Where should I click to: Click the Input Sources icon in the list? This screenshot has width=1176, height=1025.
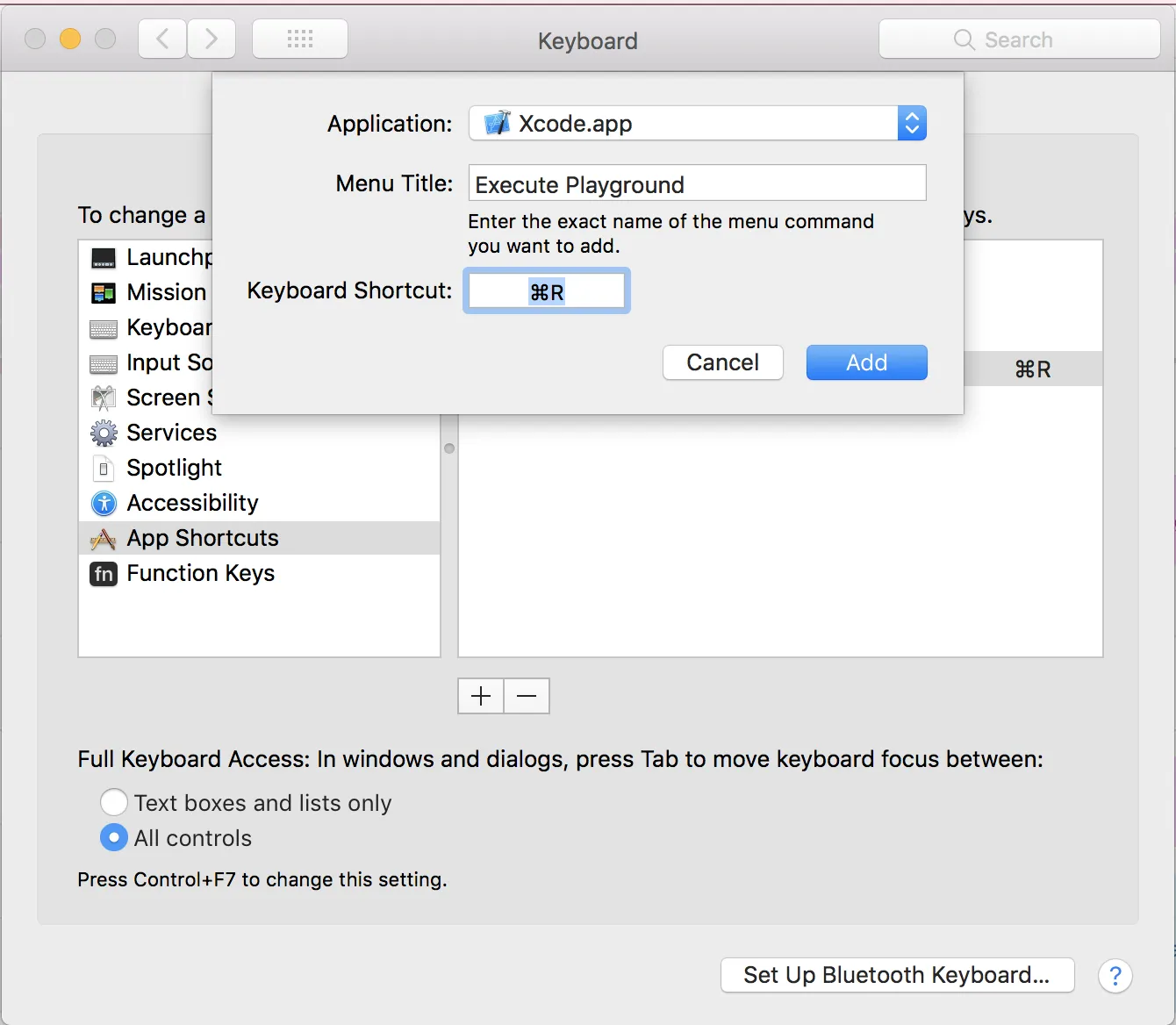click(x=104, y=364)
